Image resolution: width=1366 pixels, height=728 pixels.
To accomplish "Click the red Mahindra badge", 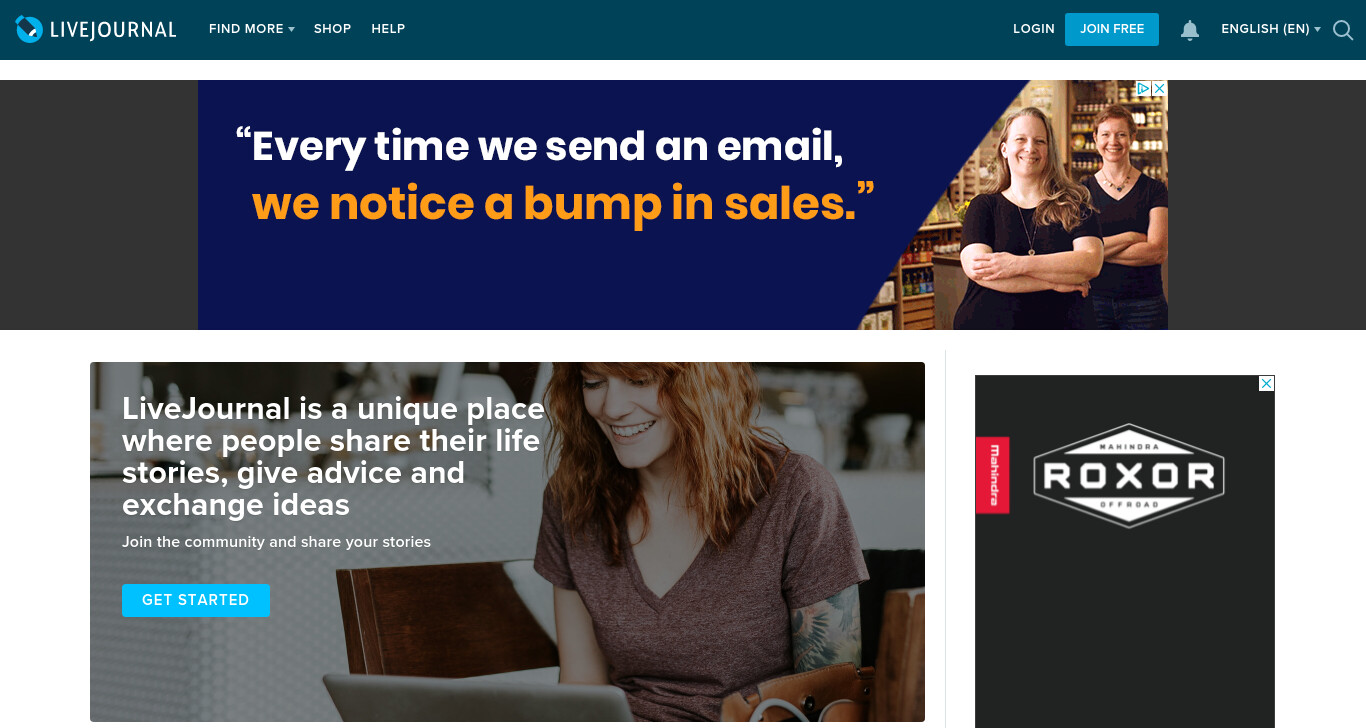I will coord(993,475).
